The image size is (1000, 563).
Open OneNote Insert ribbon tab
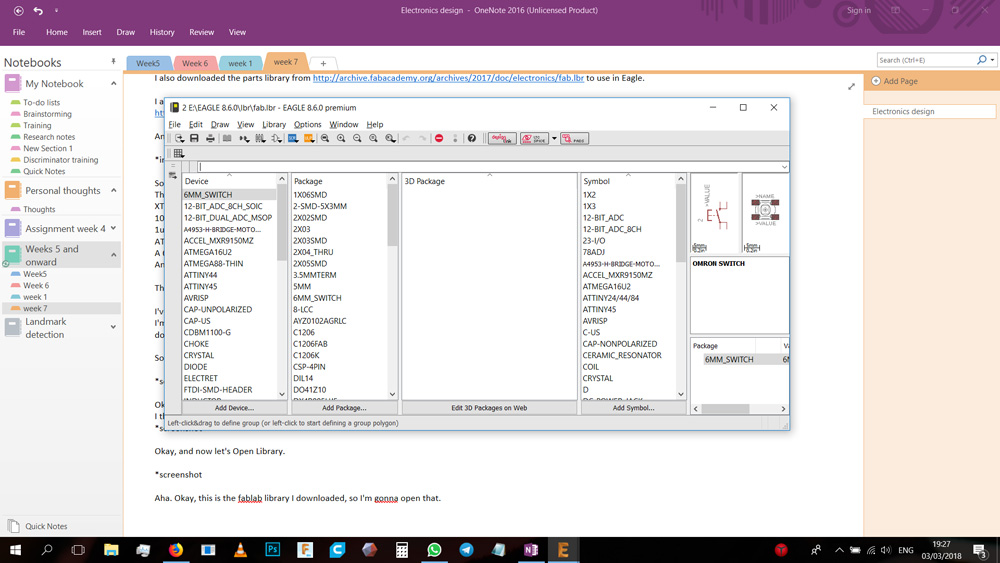[x=92, y=32]
